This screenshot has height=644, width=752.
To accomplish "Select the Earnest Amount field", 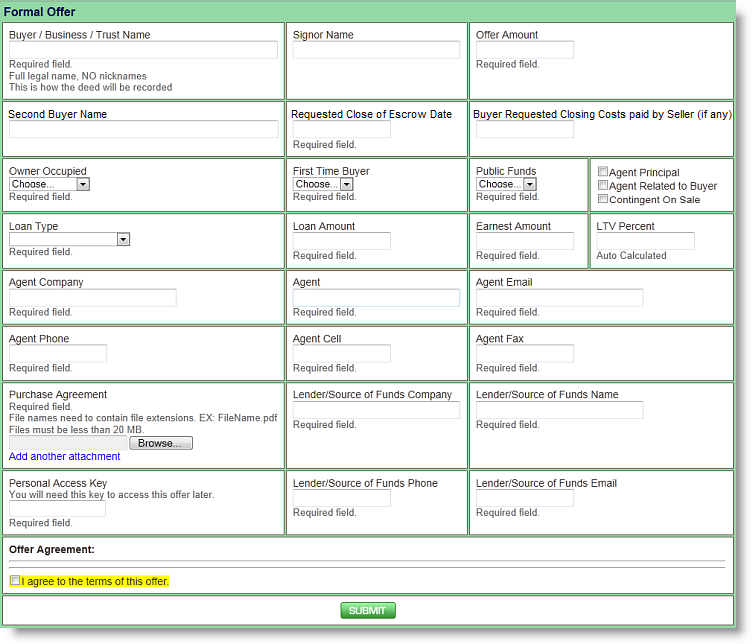I will (x=525, y=241).
